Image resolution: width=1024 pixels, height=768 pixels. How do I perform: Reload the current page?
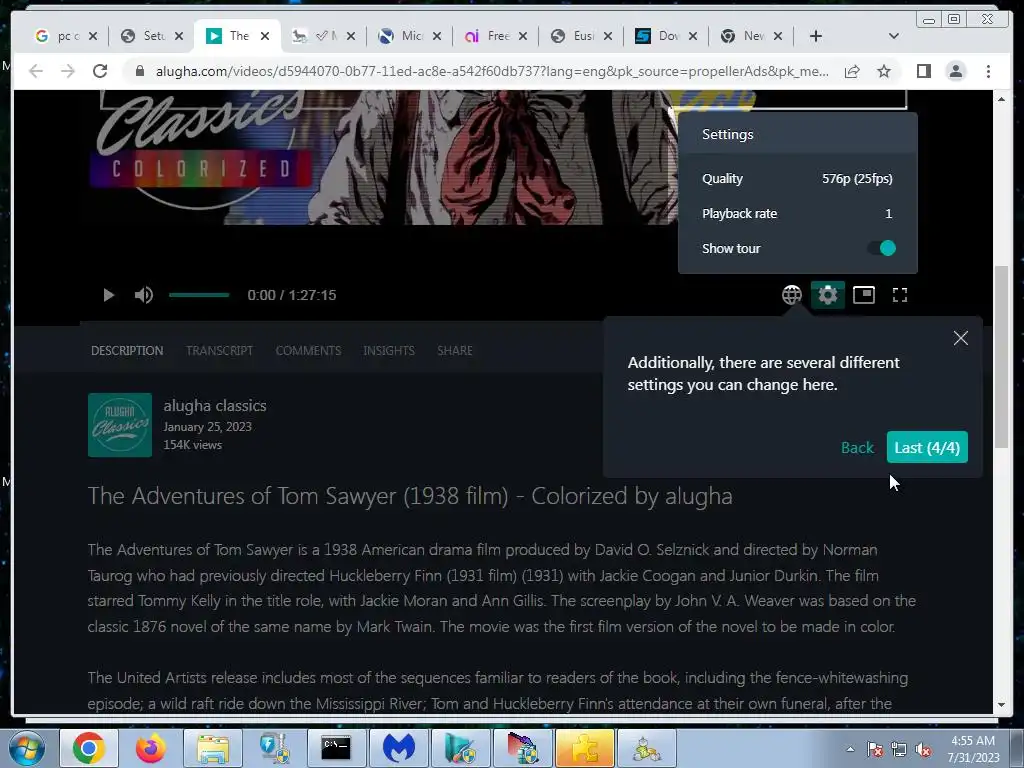pyautogui.click(x=99, y=71)
